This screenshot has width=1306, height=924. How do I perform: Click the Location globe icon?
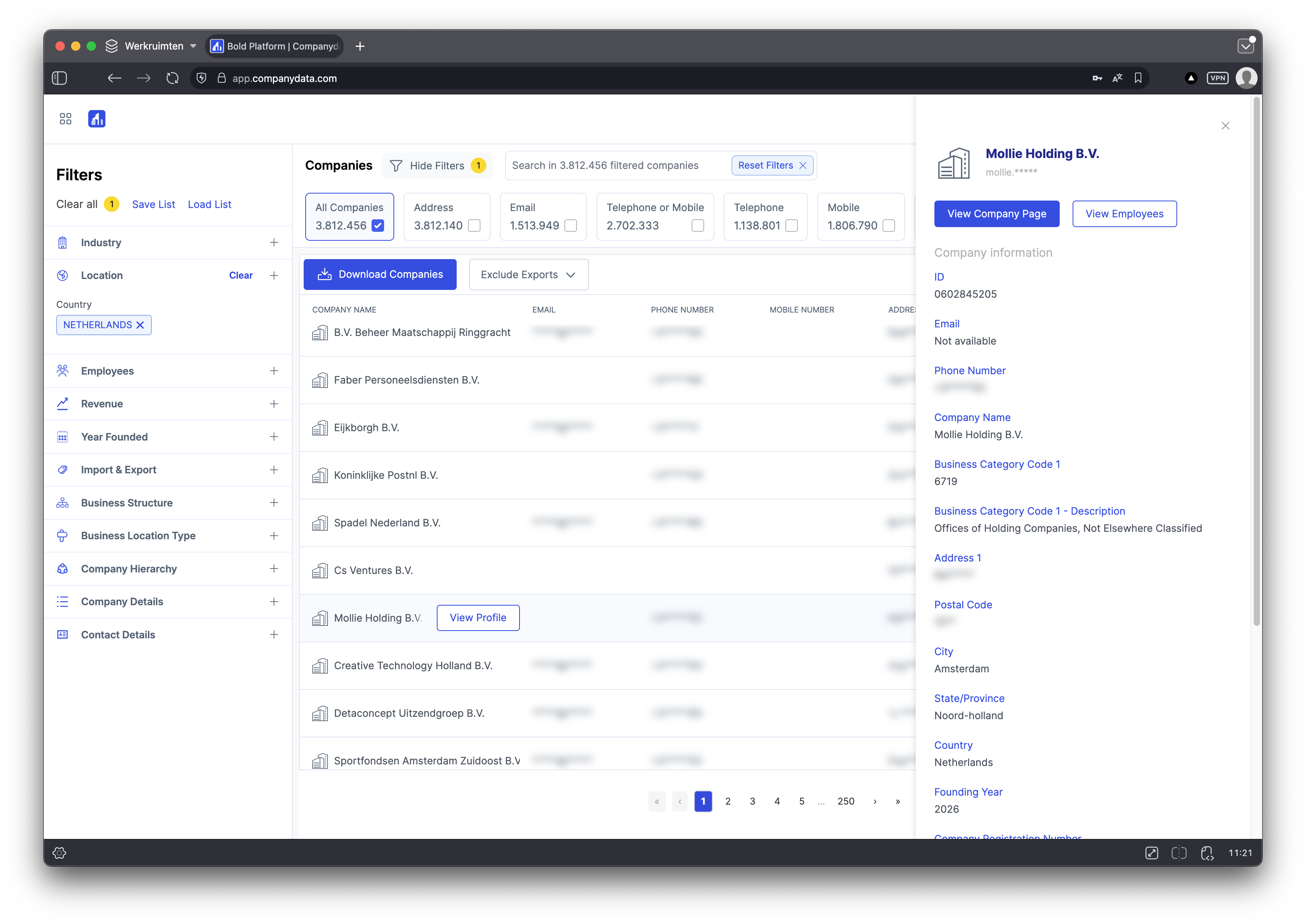coord(62,275)
